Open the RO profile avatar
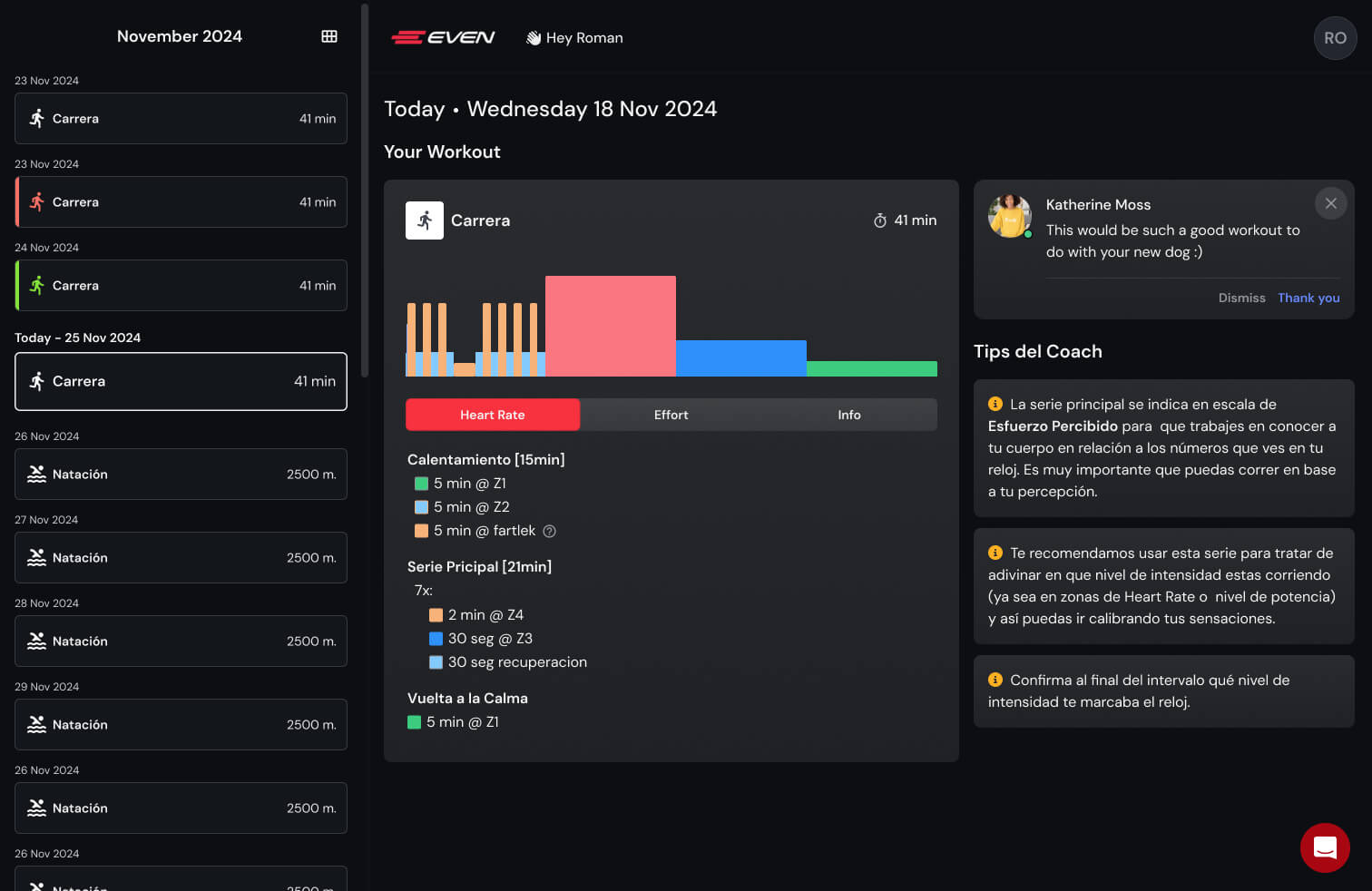The image size is (1372, 891). tap(1335, 37)
